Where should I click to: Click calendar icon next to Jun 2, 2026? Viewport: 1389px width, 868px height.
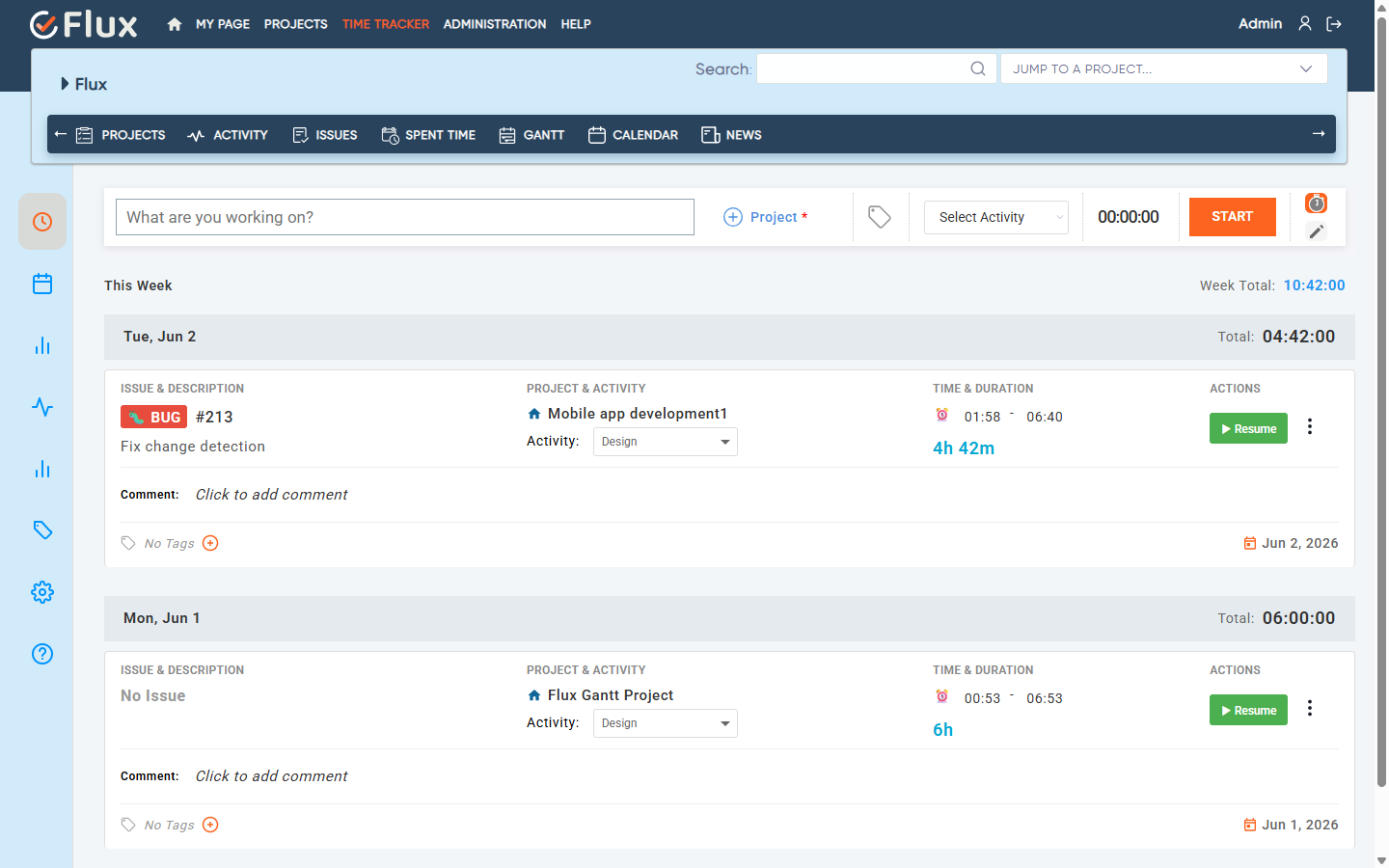point(1250,543)
